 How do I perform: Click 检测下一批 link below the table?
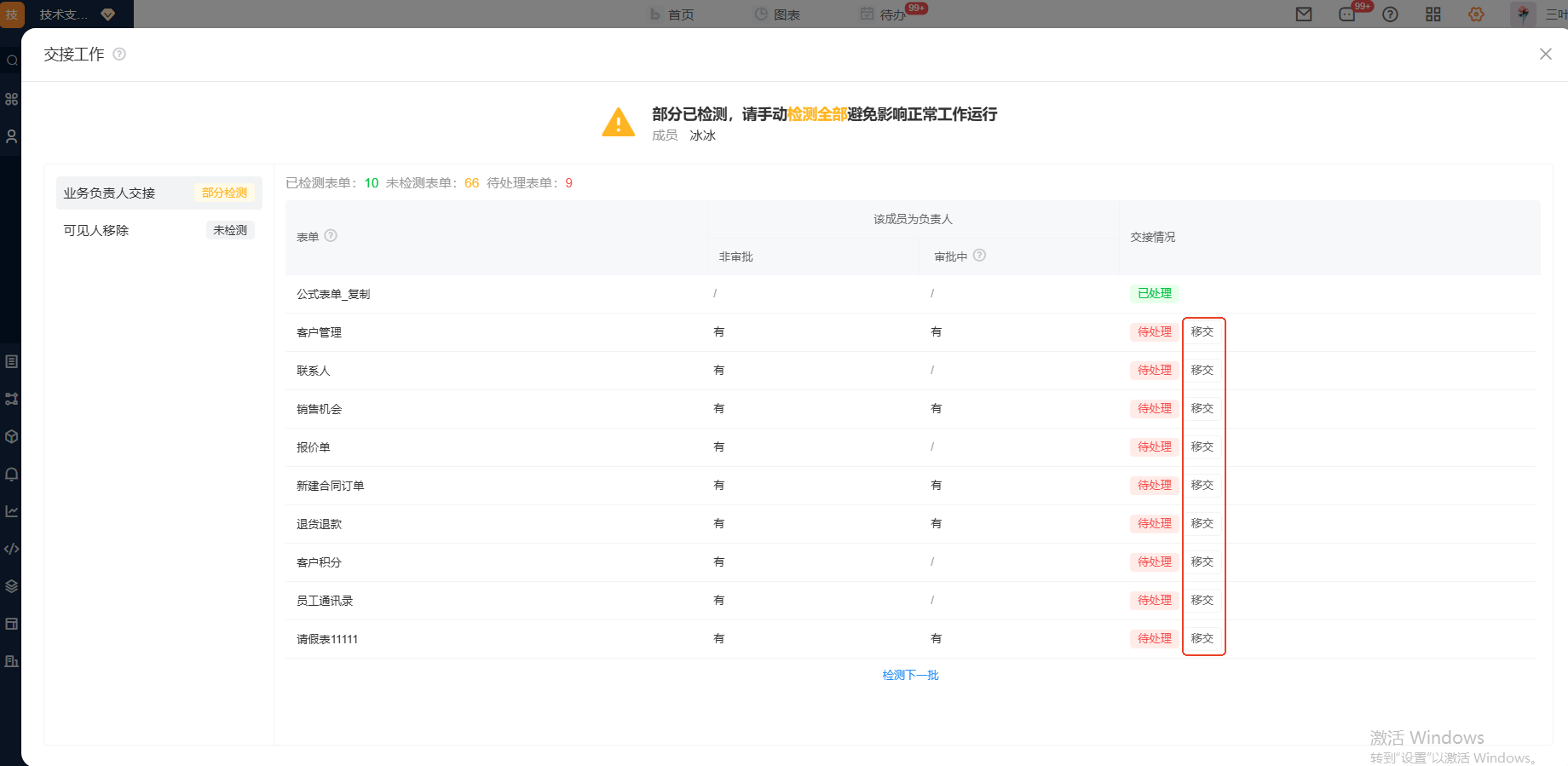point(910,675)
